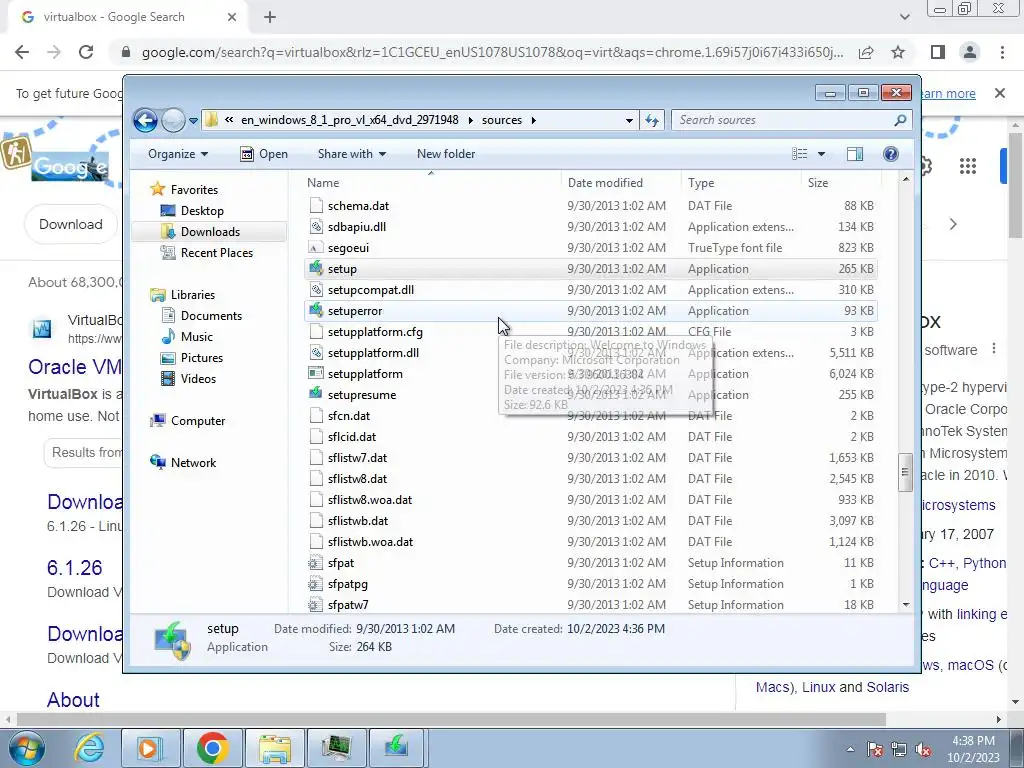The image size is (1024, 768).
Task: Select the sdbapiu.dll file icon
Action: [316, 227]
